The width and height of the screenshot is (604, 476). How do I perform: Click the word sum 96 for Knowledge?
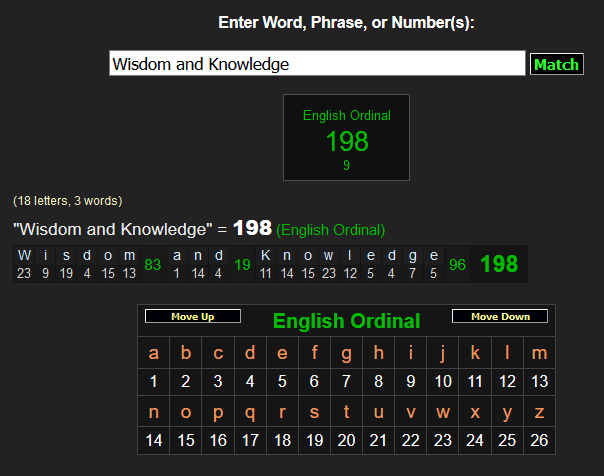pos(457,264)
